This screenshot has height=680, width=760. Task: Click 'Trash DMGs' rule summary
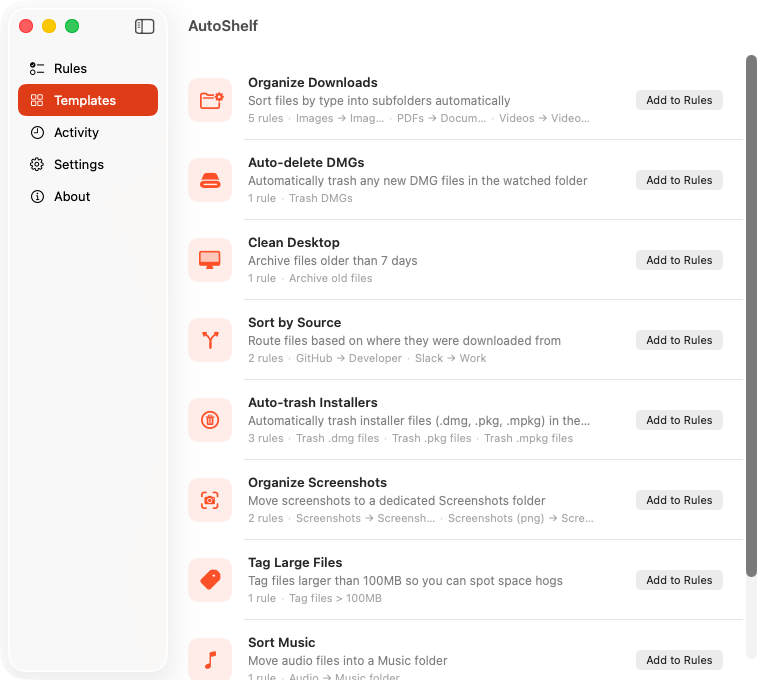(x=321, y=198)
